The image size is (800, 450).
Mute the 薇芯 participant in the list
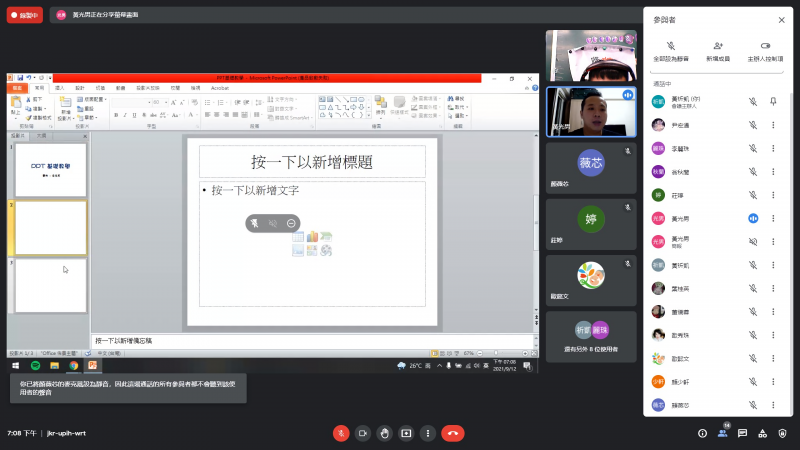(753, 405)
